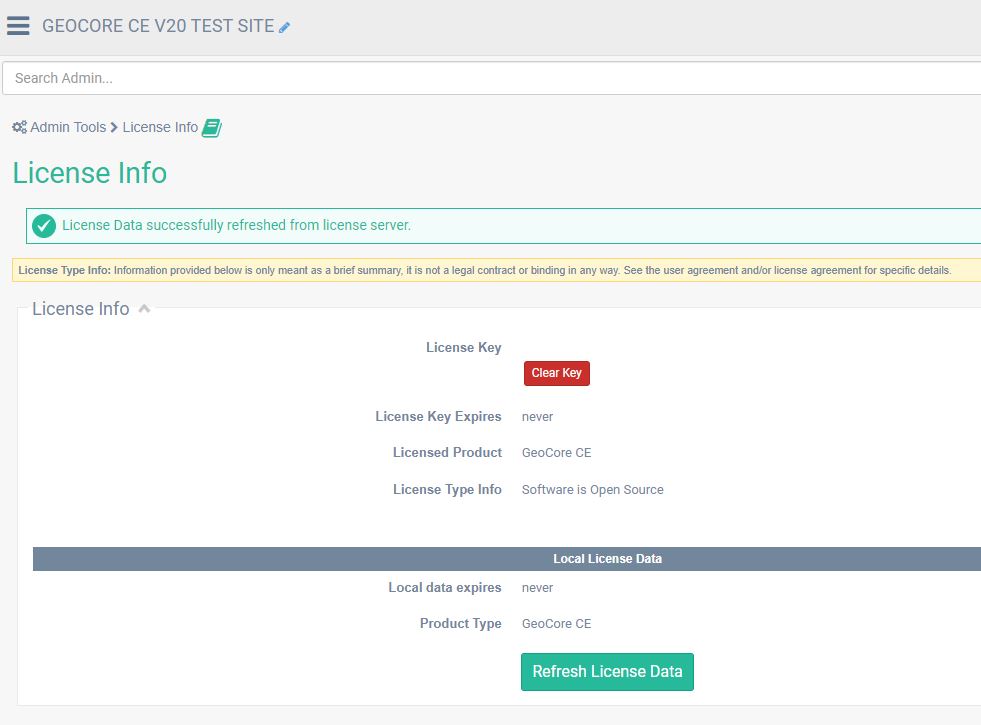Click the license data refreshed success message
Image resolution: width=981 pixels, height=725 pixels.
click(x=236, y=225)
